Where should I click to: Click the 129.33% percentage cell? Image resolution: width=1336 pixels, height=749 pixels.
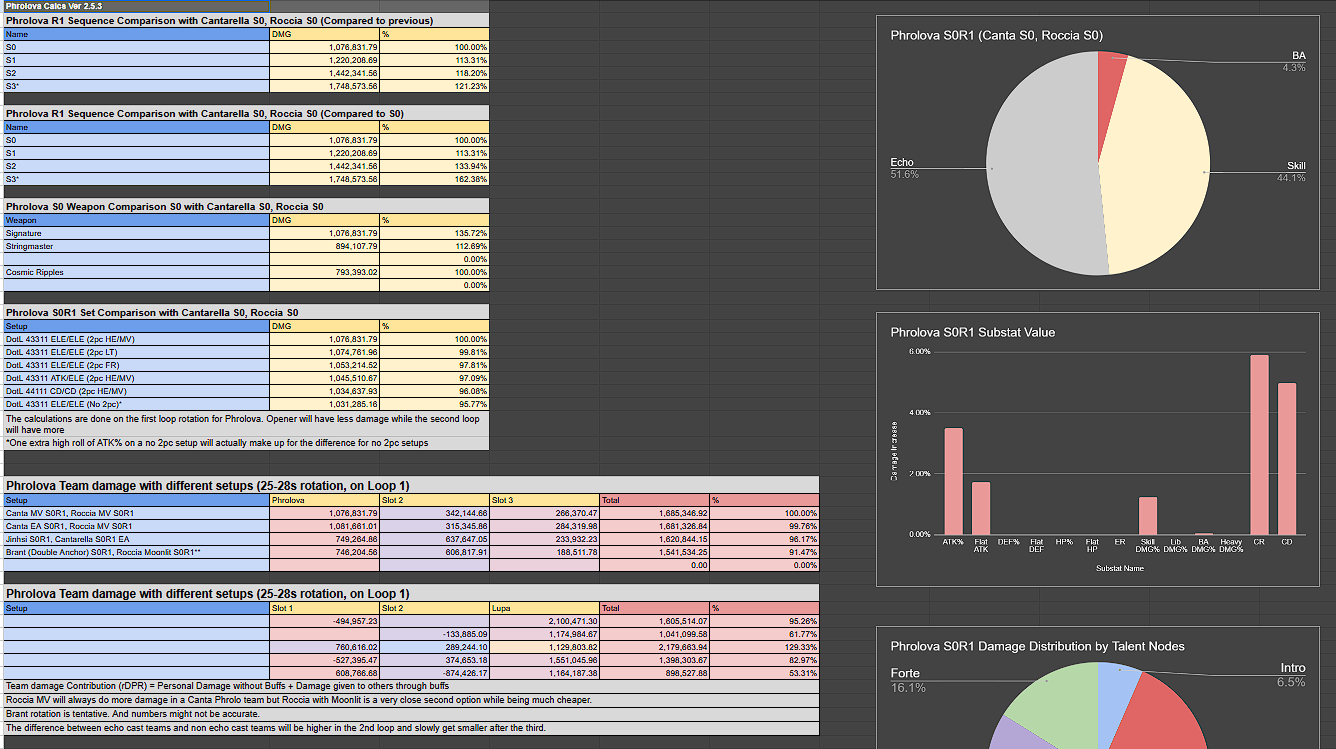(764, 647)
